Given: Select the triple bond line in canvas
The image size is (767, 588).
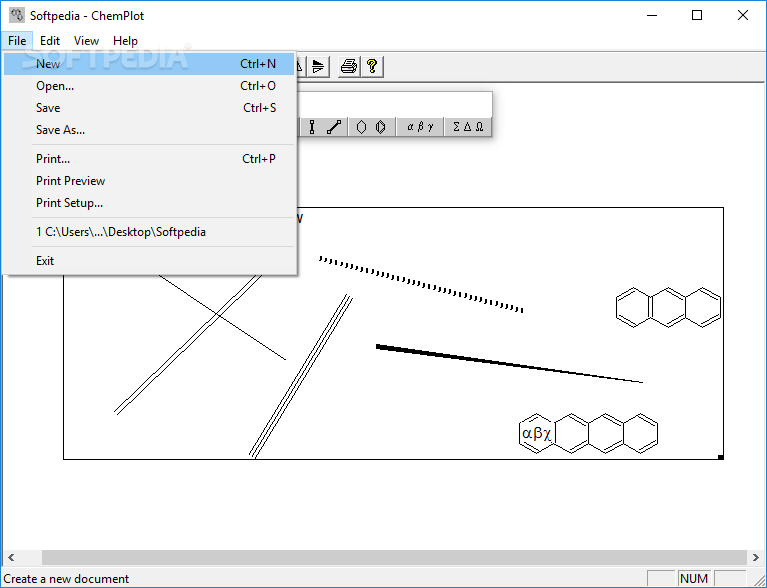Looking at the screenshot, I should click(301, 376).
